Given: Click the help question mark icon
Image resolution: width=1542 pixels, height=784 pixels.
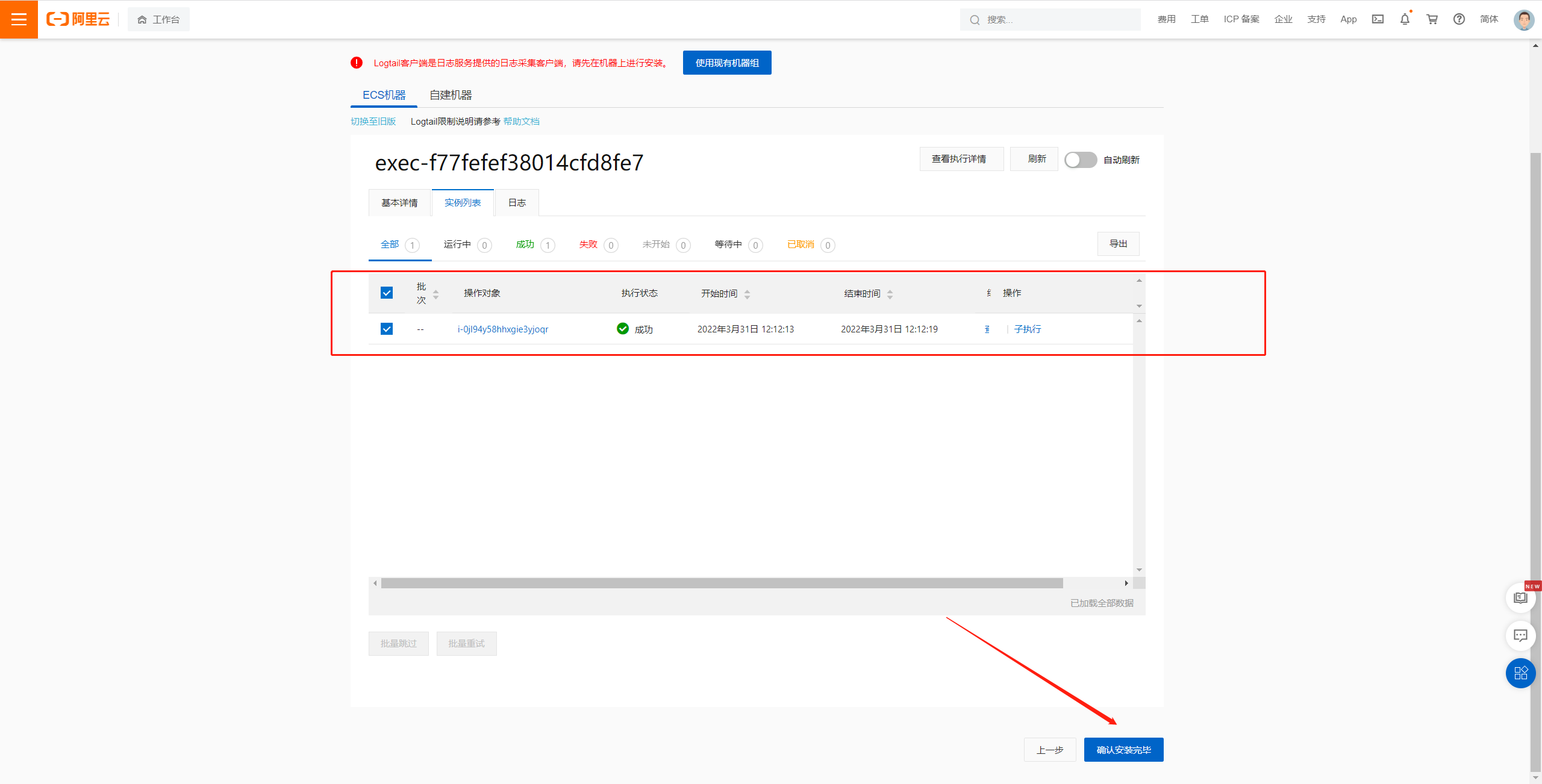Looking at the screenshot, I should coord(1459,19).
